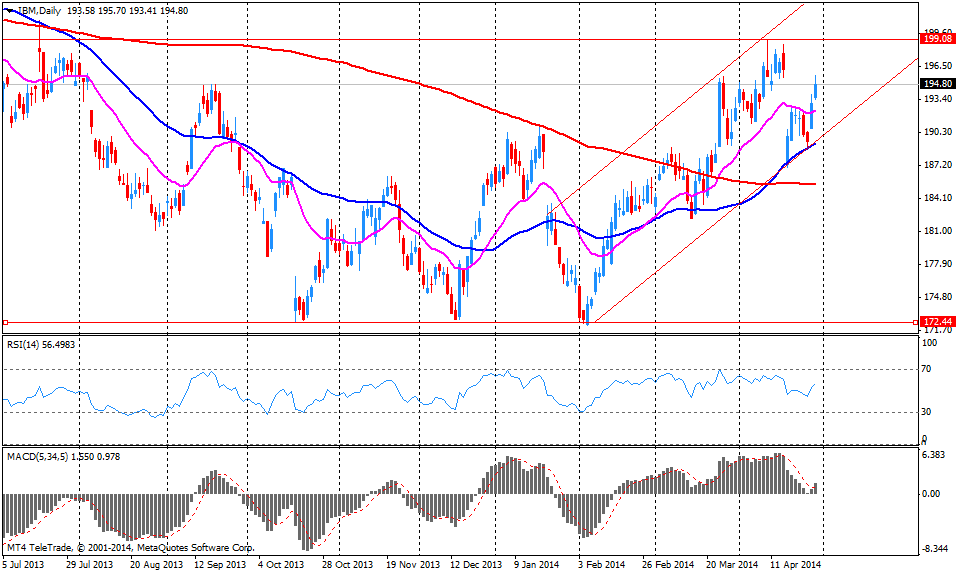This screenshot has height=573, width=958.
Task: Click the 6.383 value on MACD scale
Action: 933,455
